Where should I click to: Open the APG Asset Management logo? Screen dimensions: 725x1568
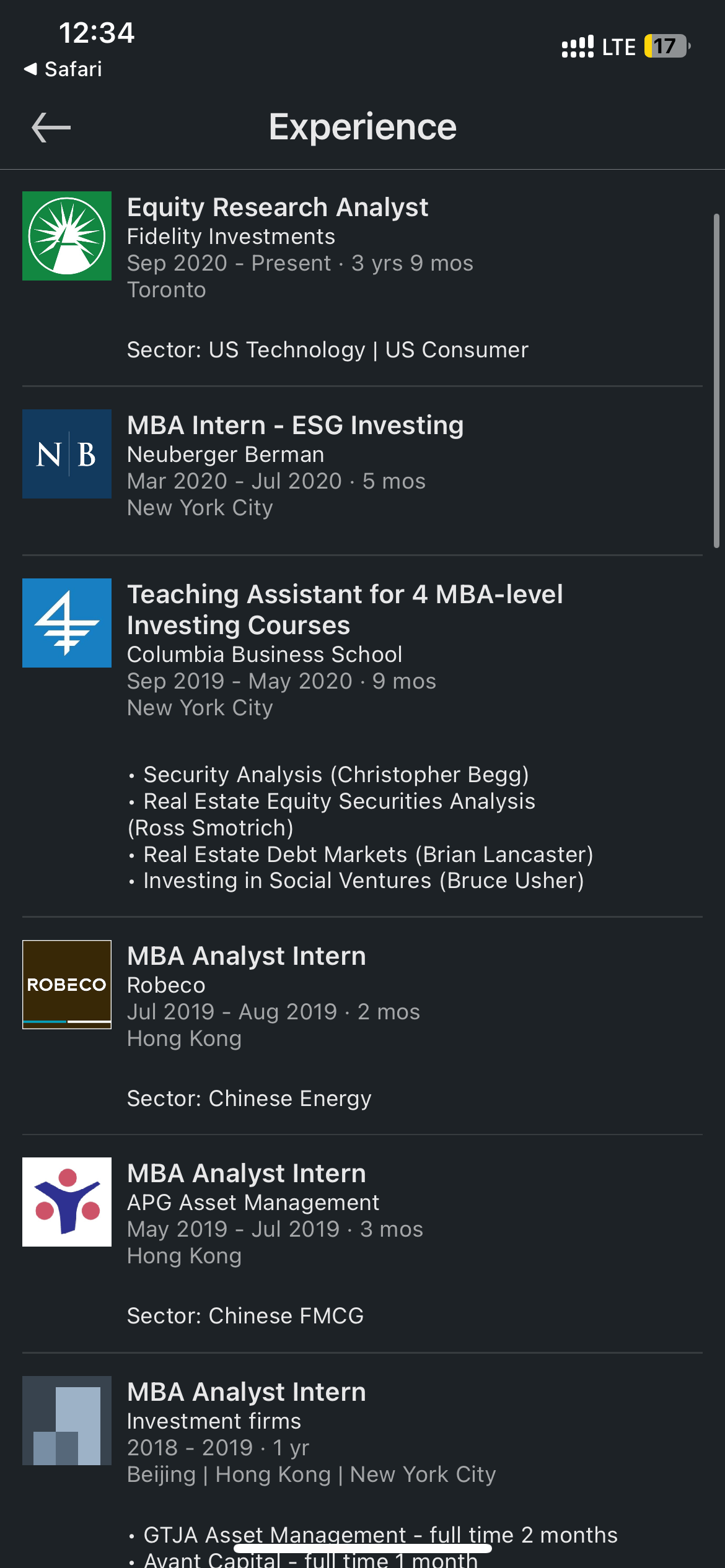pos(67,1202)
